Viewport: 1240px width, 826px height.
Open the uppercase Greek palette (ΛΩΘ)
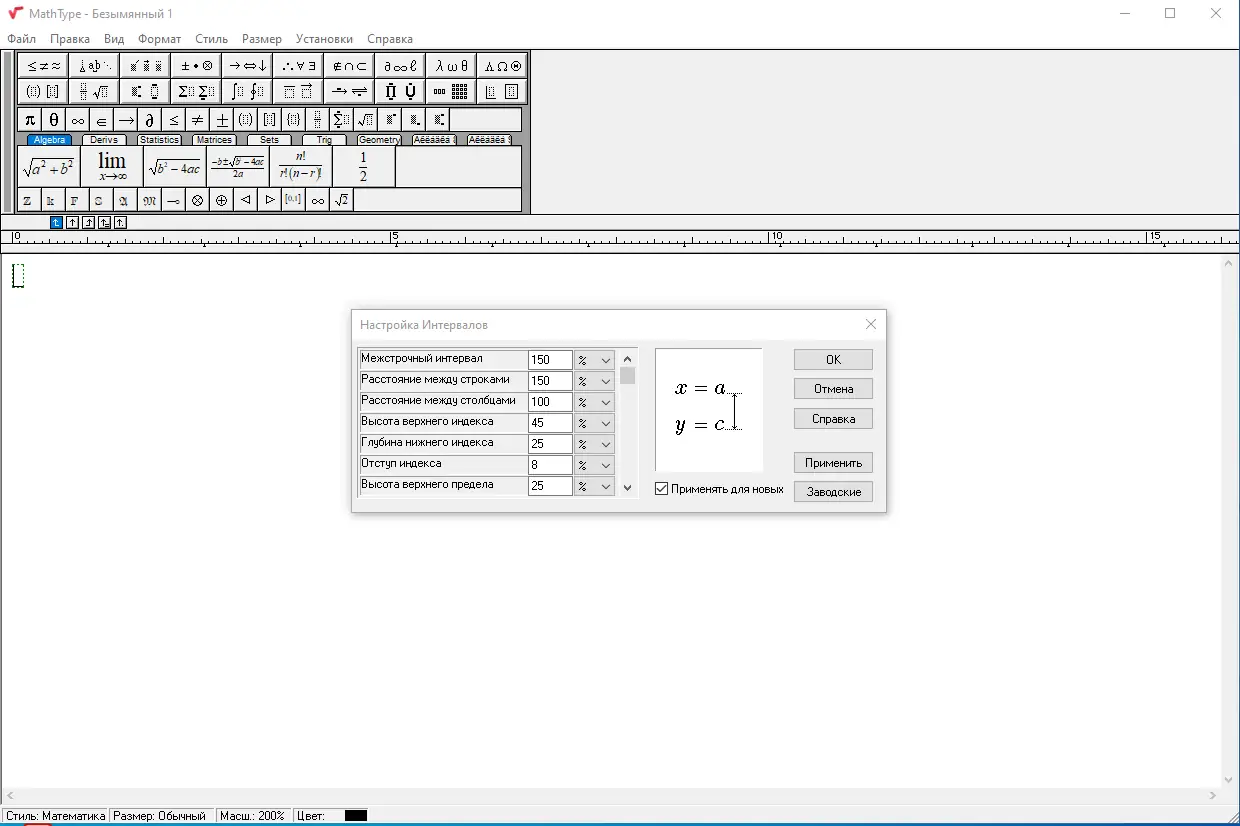pyautogui.click(x=502, y=66)
